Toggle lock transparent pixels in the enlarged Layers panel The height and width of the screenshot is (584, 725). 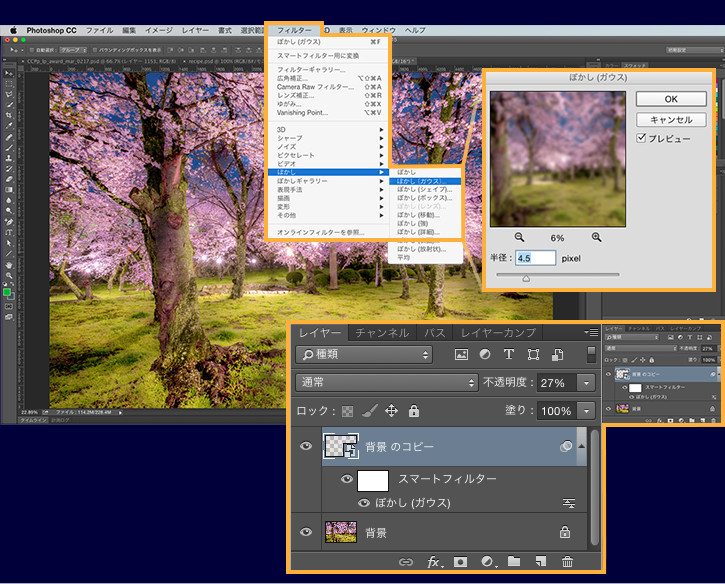[x=347, y=411]
